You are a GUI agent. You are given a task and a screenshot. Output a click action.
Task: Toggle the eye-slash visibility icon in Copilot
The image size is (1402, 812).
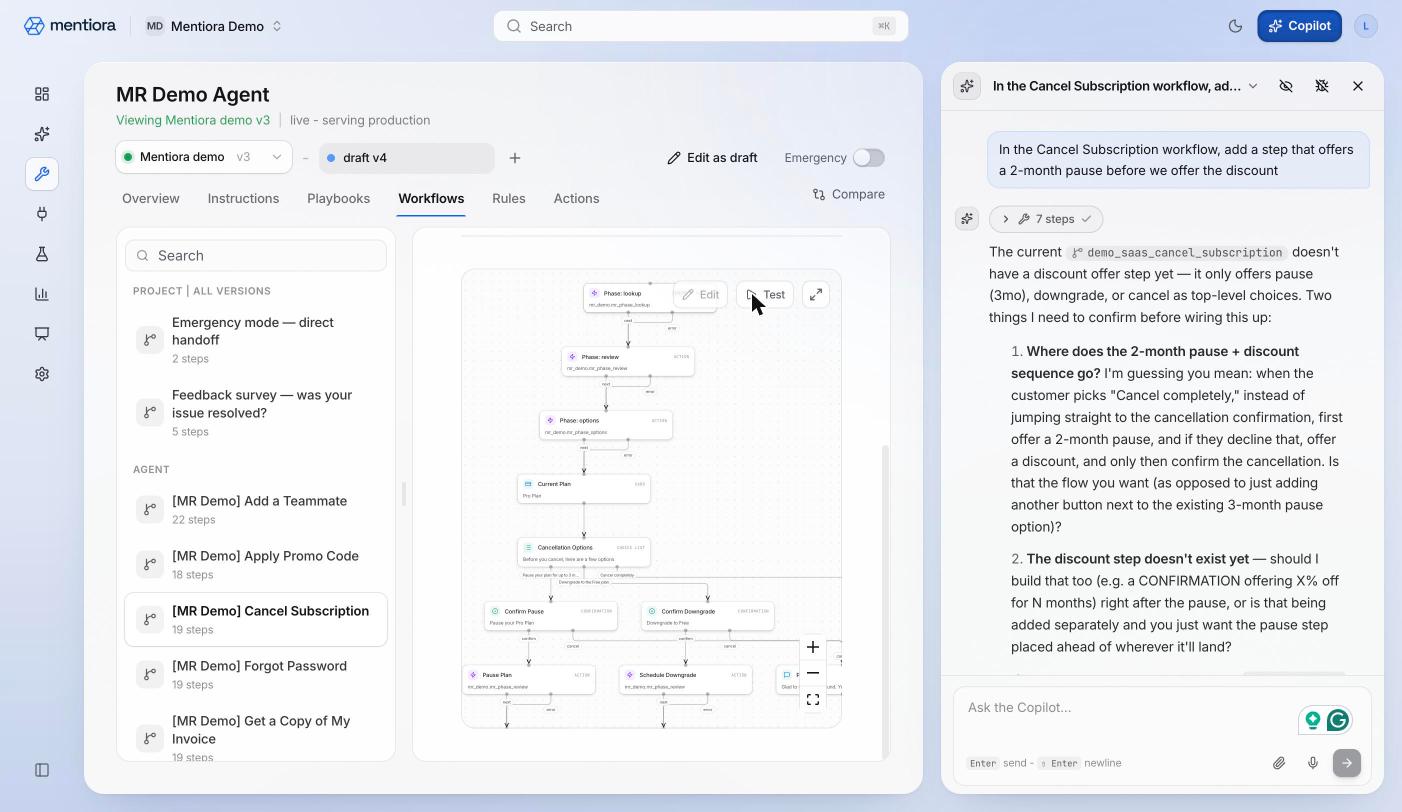[x=1286, y=86]
